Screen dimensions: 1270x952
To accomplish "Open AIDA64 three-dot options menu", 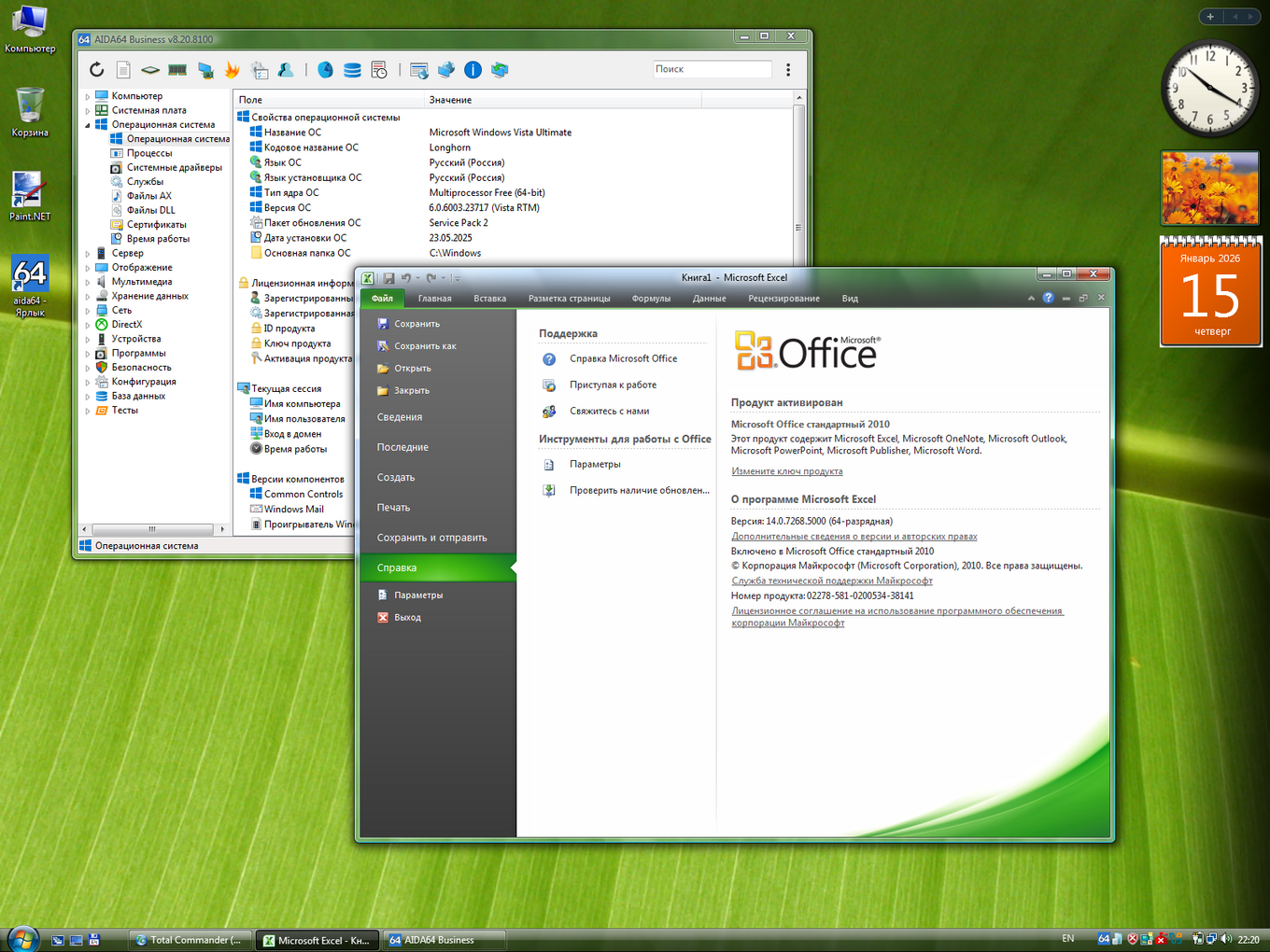I will [x=788, y=70].
